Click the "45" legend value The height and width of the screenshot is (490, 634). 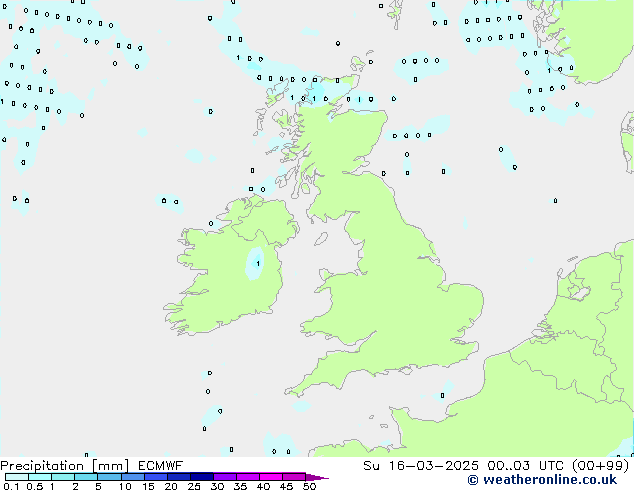coord(286,486)
